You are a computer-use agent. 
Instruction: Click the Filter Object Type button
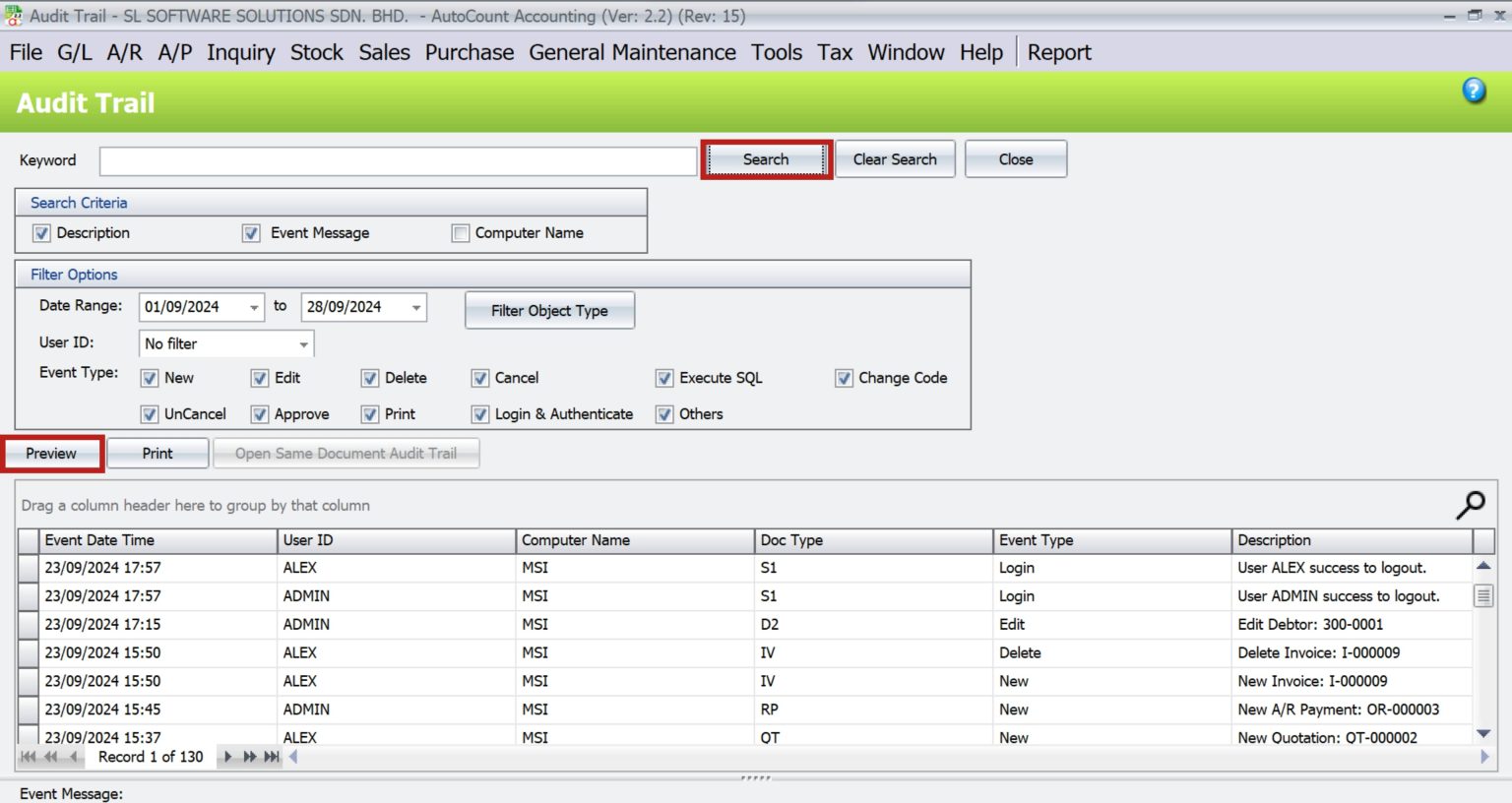549,310
